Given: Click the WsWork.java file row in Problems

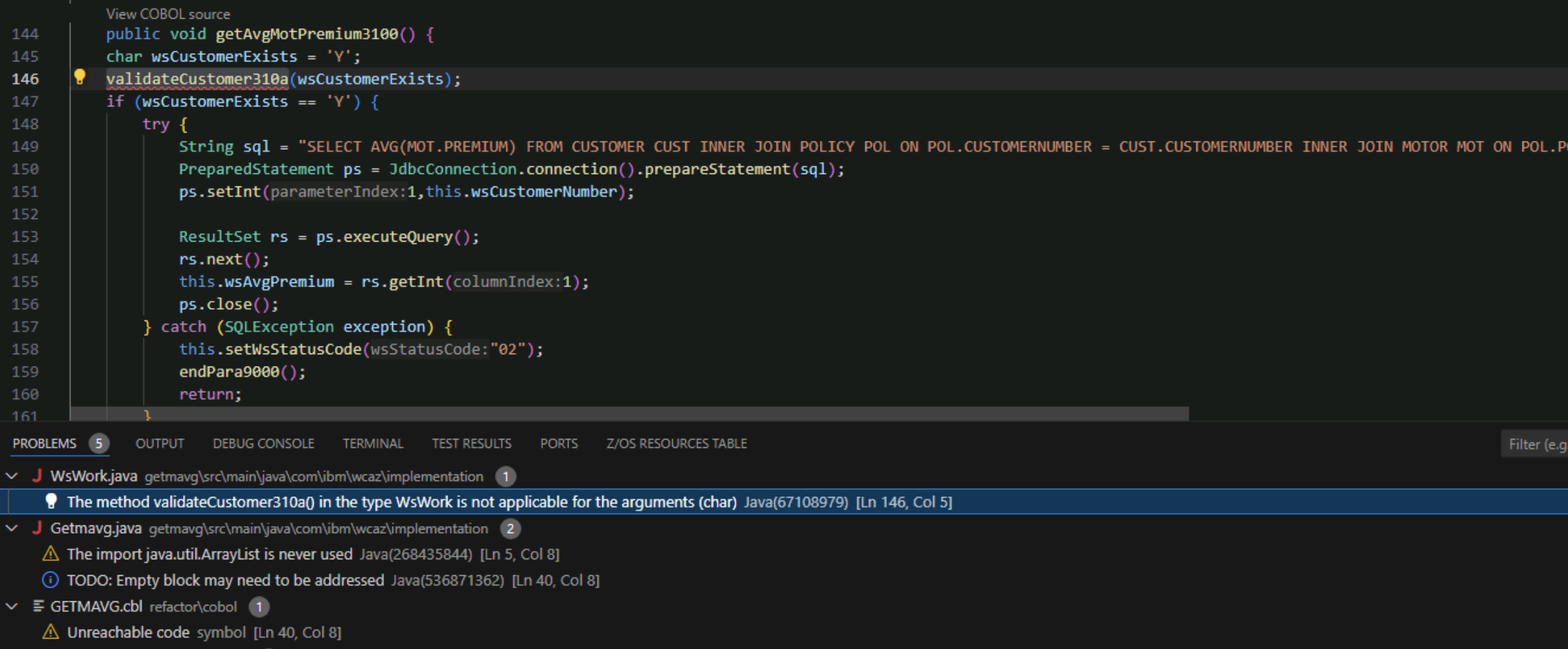Looking at the screenshot, I should (784, 476).
